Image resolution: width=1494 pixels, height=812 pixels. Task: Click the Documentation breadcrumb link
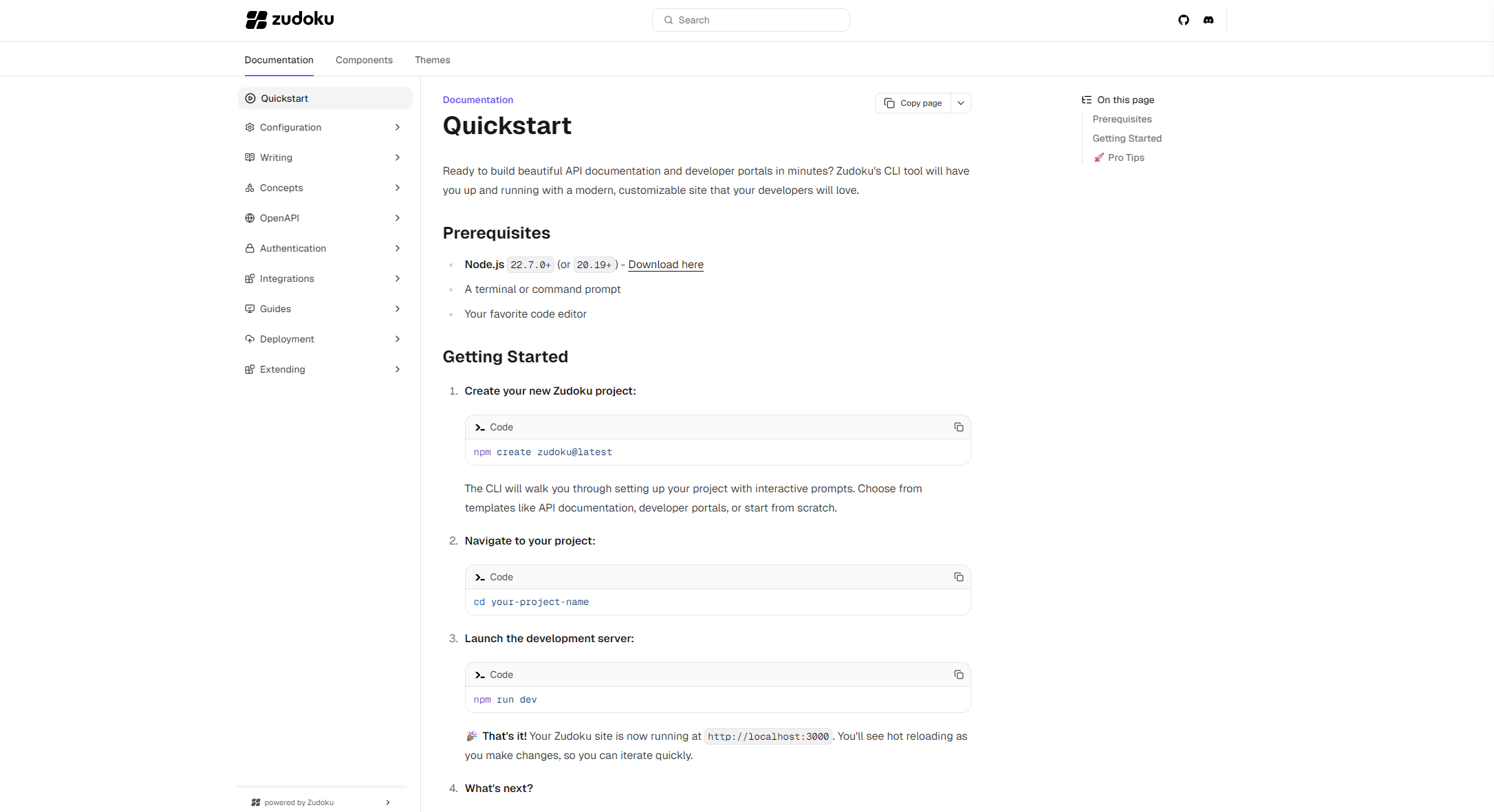click(477, 100)
